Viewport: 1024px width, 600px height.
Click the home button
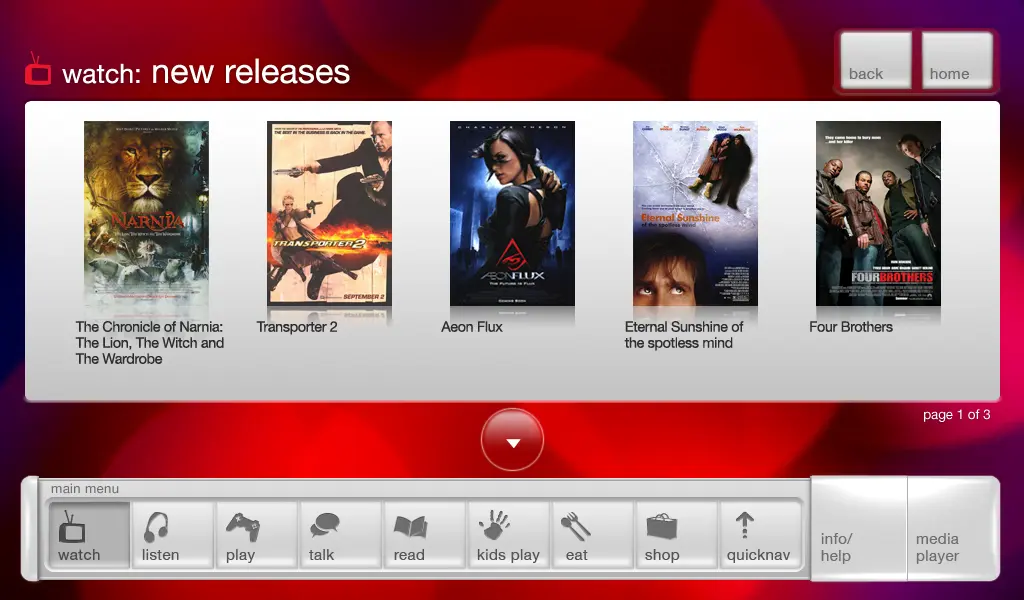click(x=957, y=60)
